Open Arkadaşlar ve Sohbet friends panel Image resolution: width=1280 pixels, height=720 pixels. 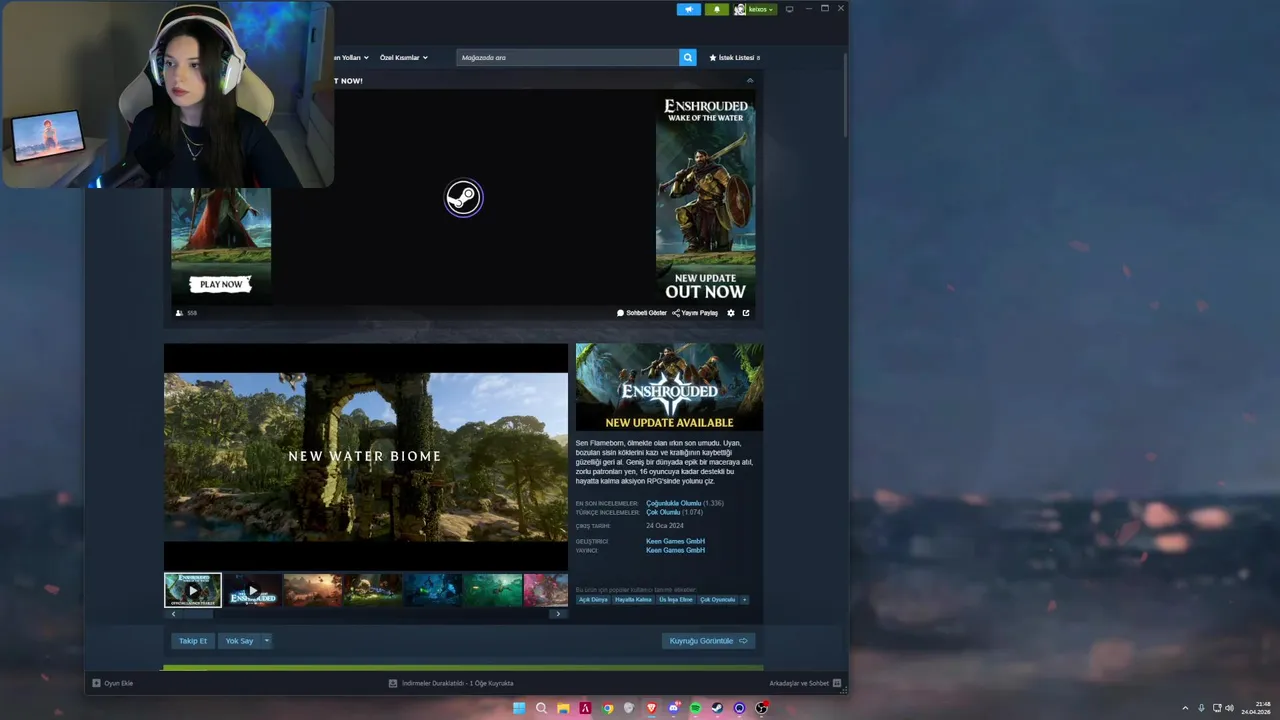[x=805, y=683]
